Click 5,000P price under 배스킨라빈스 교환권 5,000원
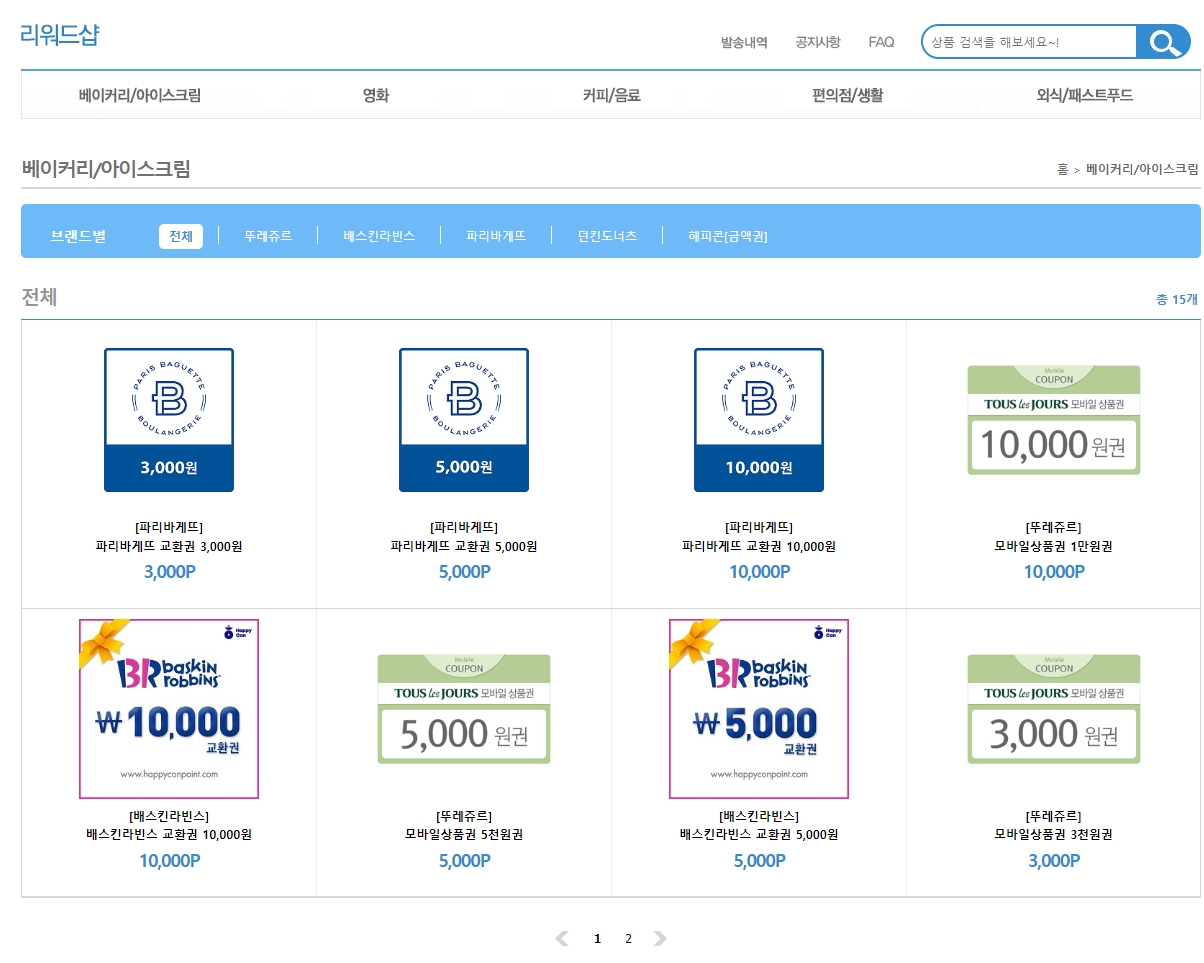This screenshot has height=963, width=1204. [x=759, y=861]
